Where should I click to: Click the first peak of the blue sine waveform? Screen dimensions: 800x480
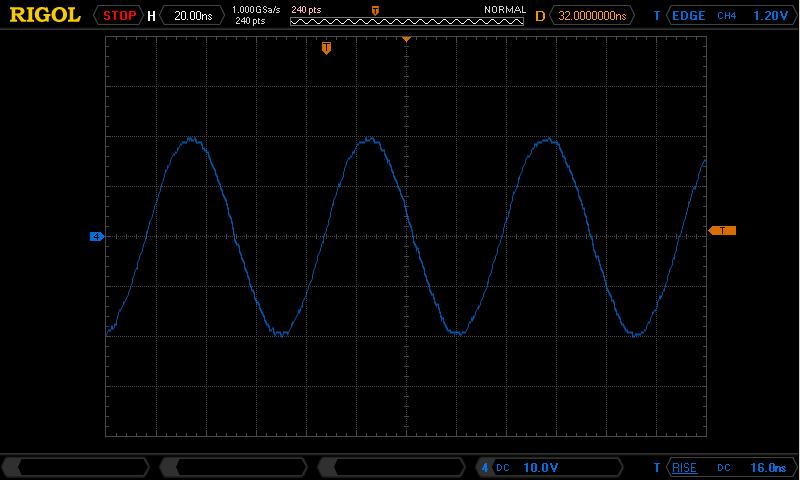191,137
